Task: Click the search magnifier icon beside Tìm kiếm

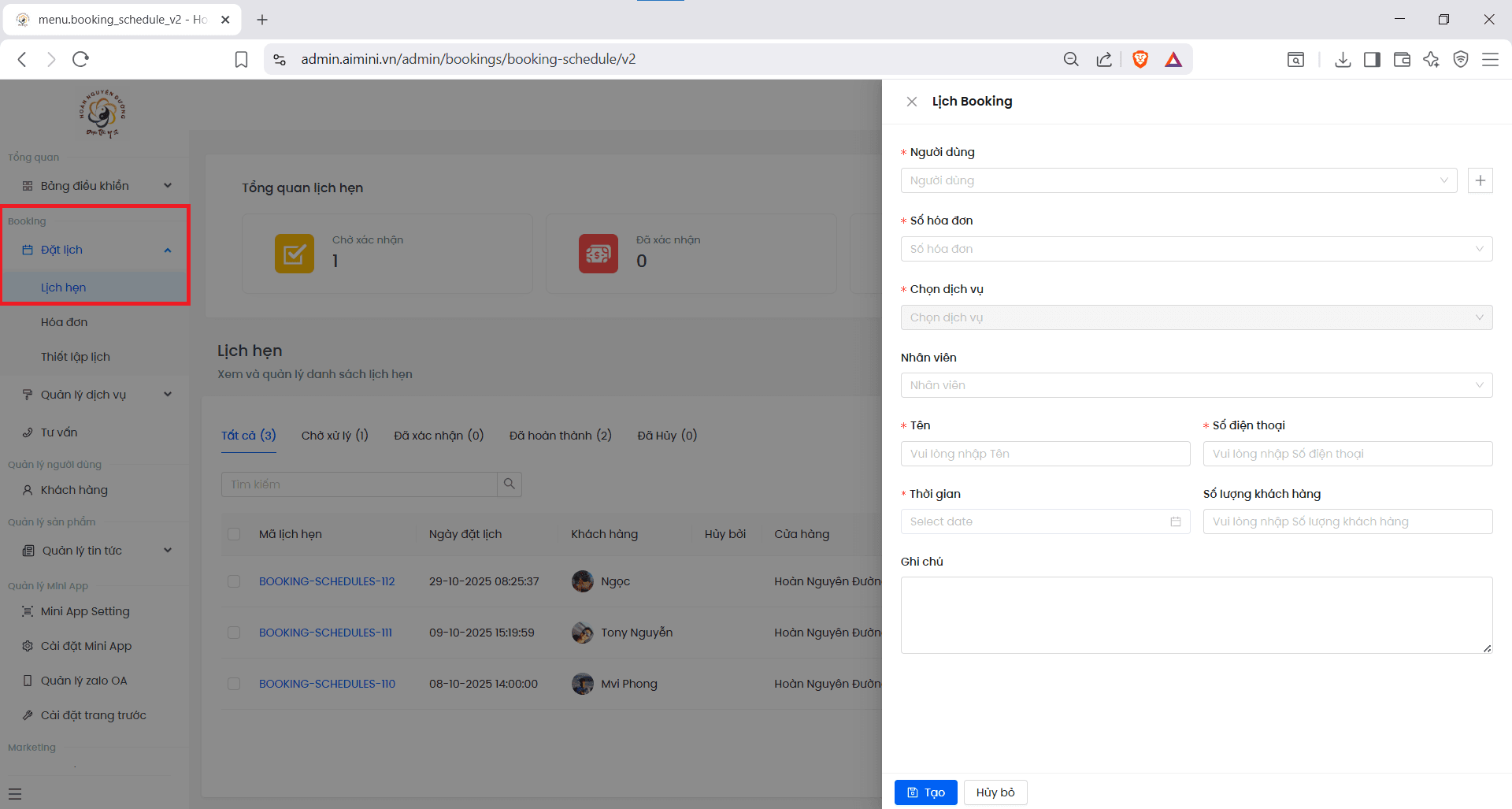Action: point(510,484)
